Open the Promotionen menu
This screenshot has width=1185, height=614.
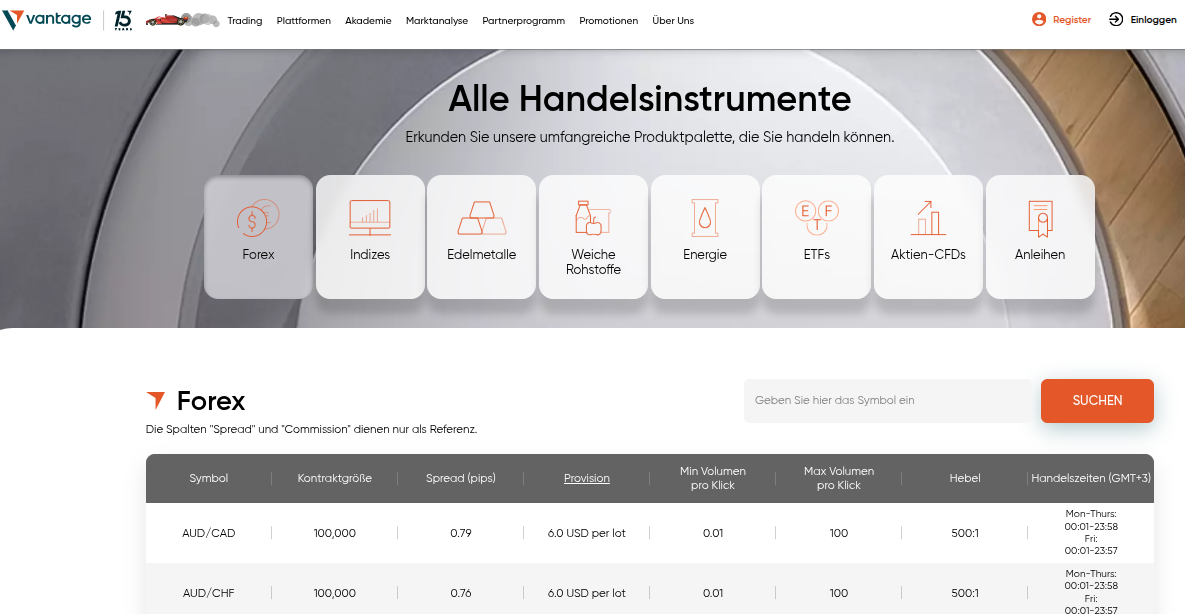[x=608, y=20]
